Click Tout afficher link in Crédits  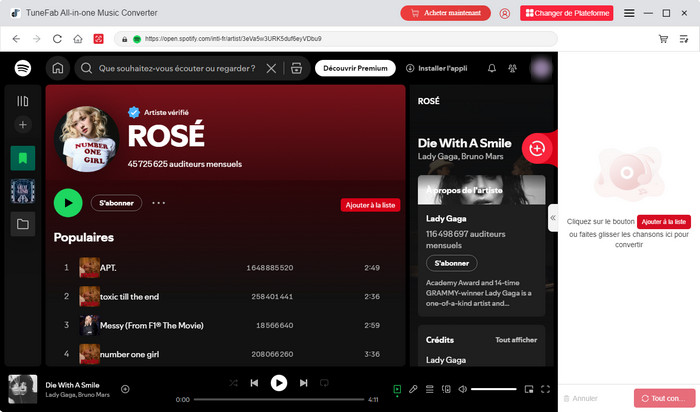516,340
